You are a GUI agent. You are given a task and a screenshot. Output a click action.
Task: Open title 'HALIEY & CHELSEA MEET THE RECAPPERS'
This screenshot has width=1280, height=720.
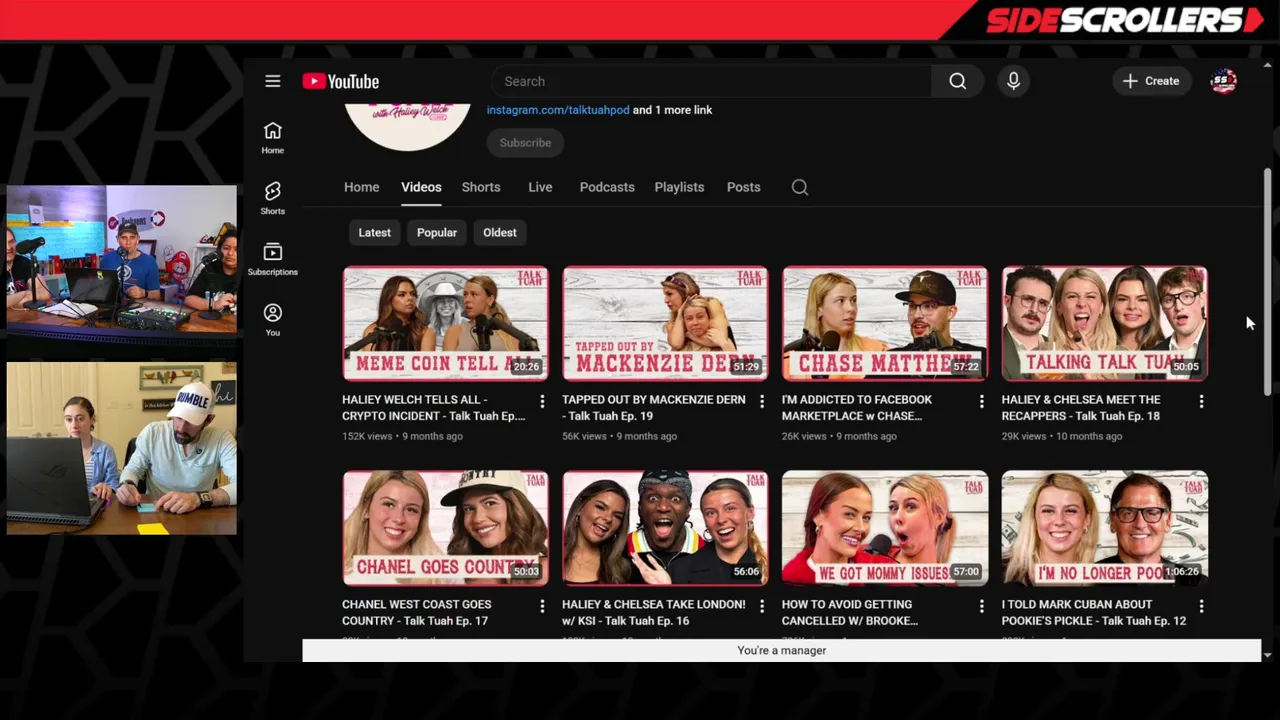1081,408
